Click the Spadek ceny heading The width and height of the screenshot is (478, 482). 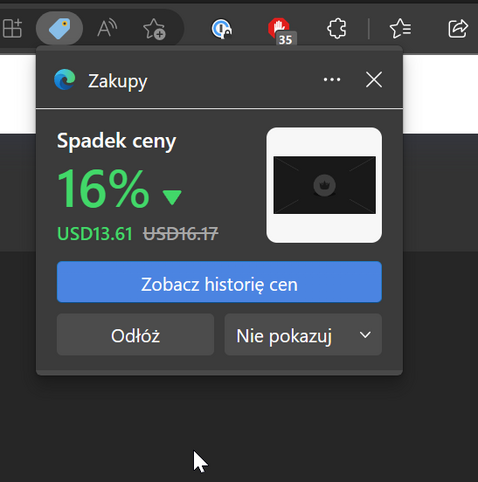(x=116, y=142)
